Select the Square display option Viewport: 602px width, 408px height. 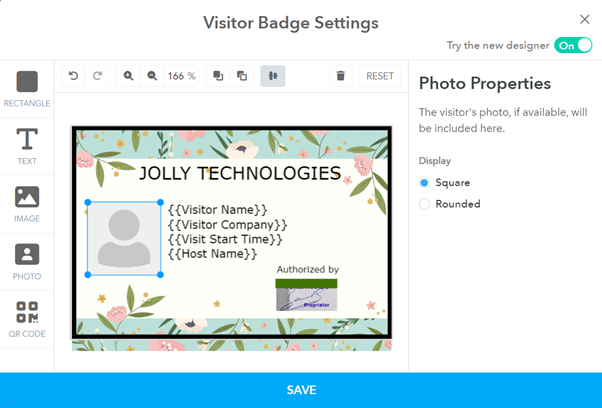pyautogui.click(x=425, y=183)
